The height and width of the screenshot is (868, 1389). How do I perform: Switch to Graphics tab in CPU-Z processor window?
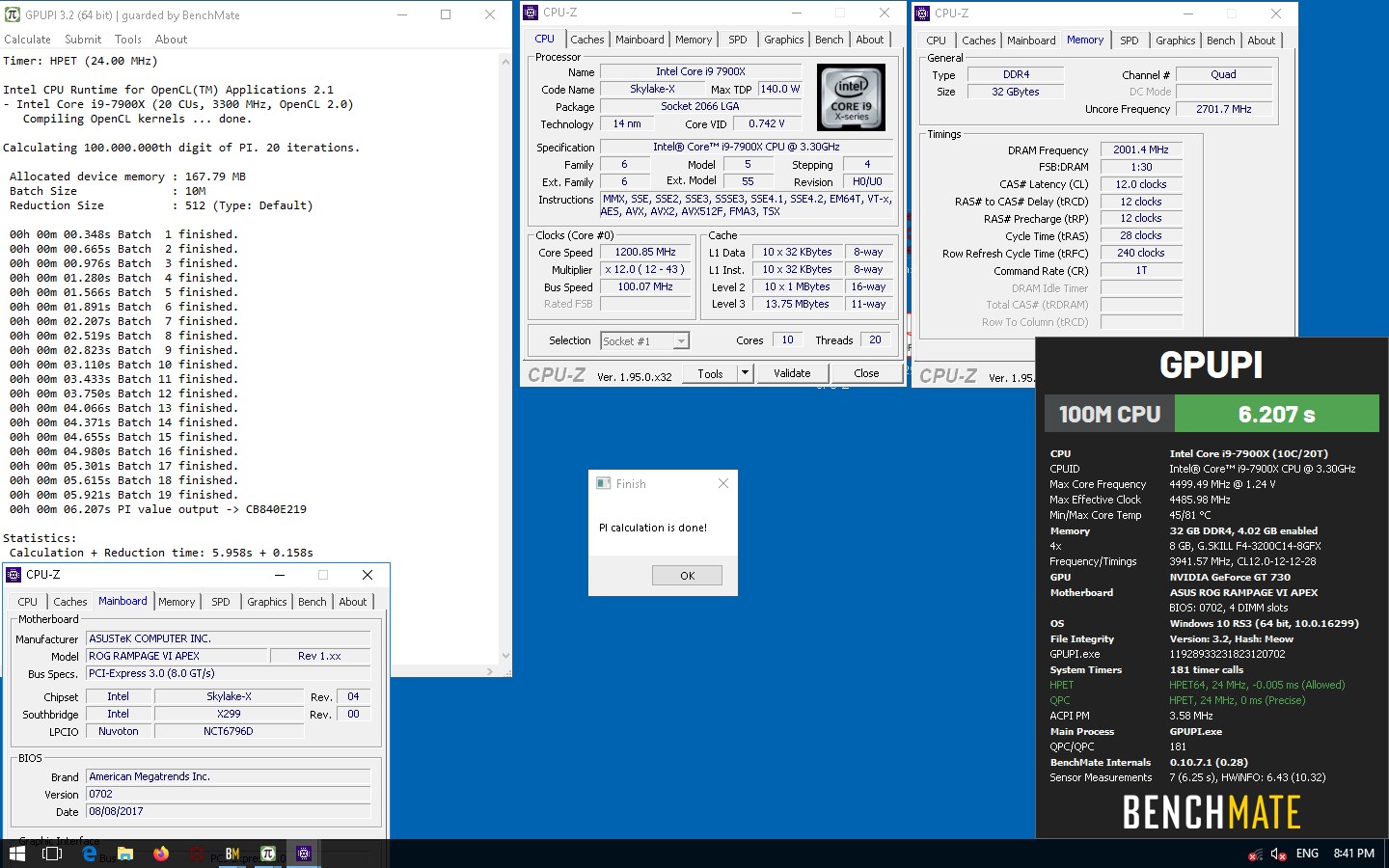[784, 40]
